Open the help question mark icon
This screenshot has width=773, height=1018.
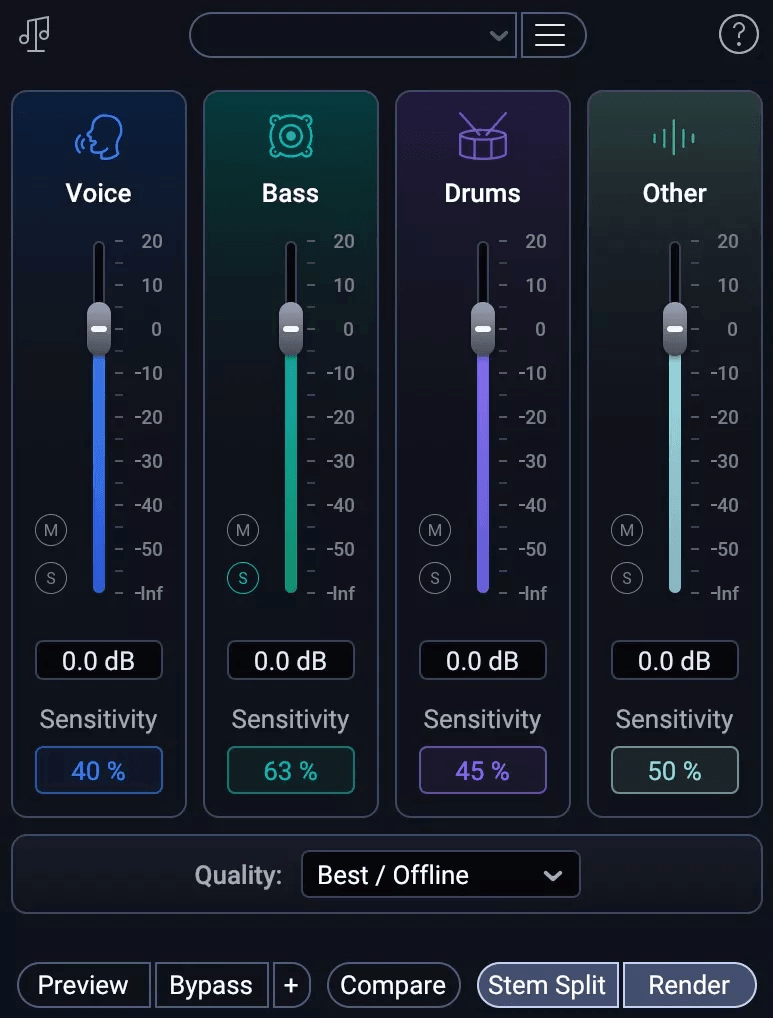pyautogui.click(x=739, y=34)
